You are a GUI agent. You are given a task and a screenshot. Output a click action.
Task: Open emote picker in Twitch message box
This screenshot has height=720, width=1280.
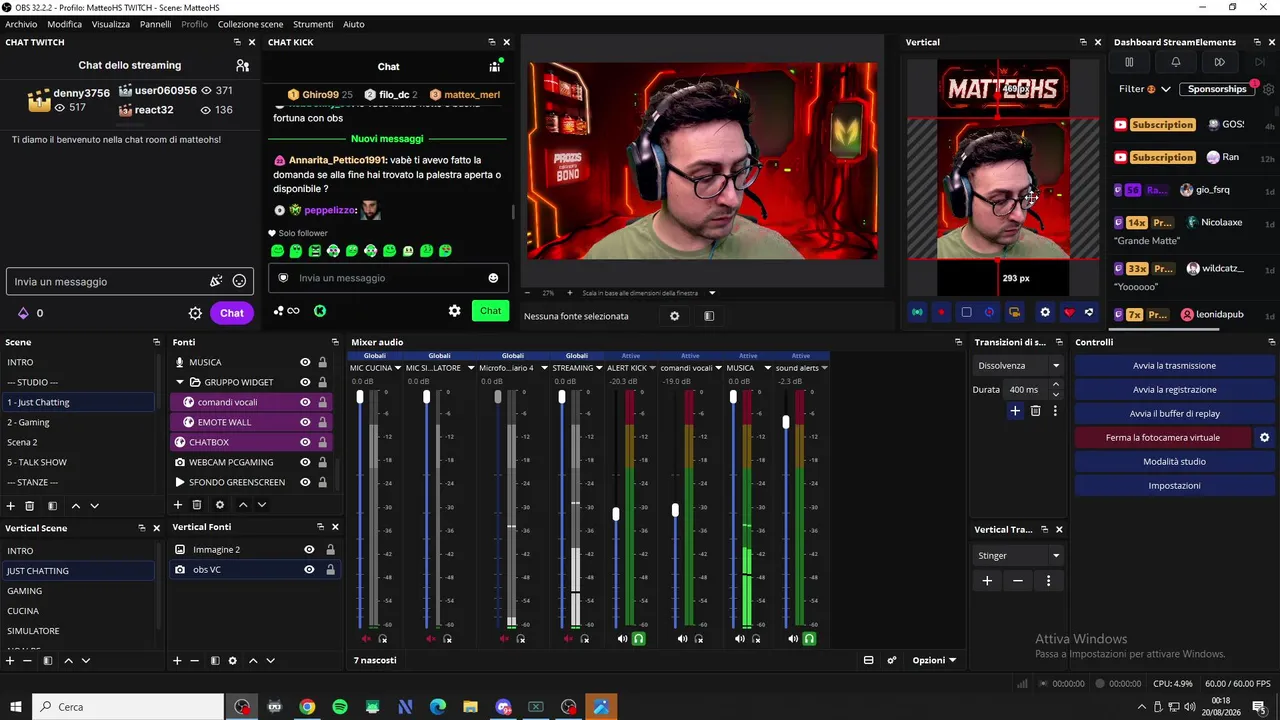pyautogui.click(x=239, y=282)
